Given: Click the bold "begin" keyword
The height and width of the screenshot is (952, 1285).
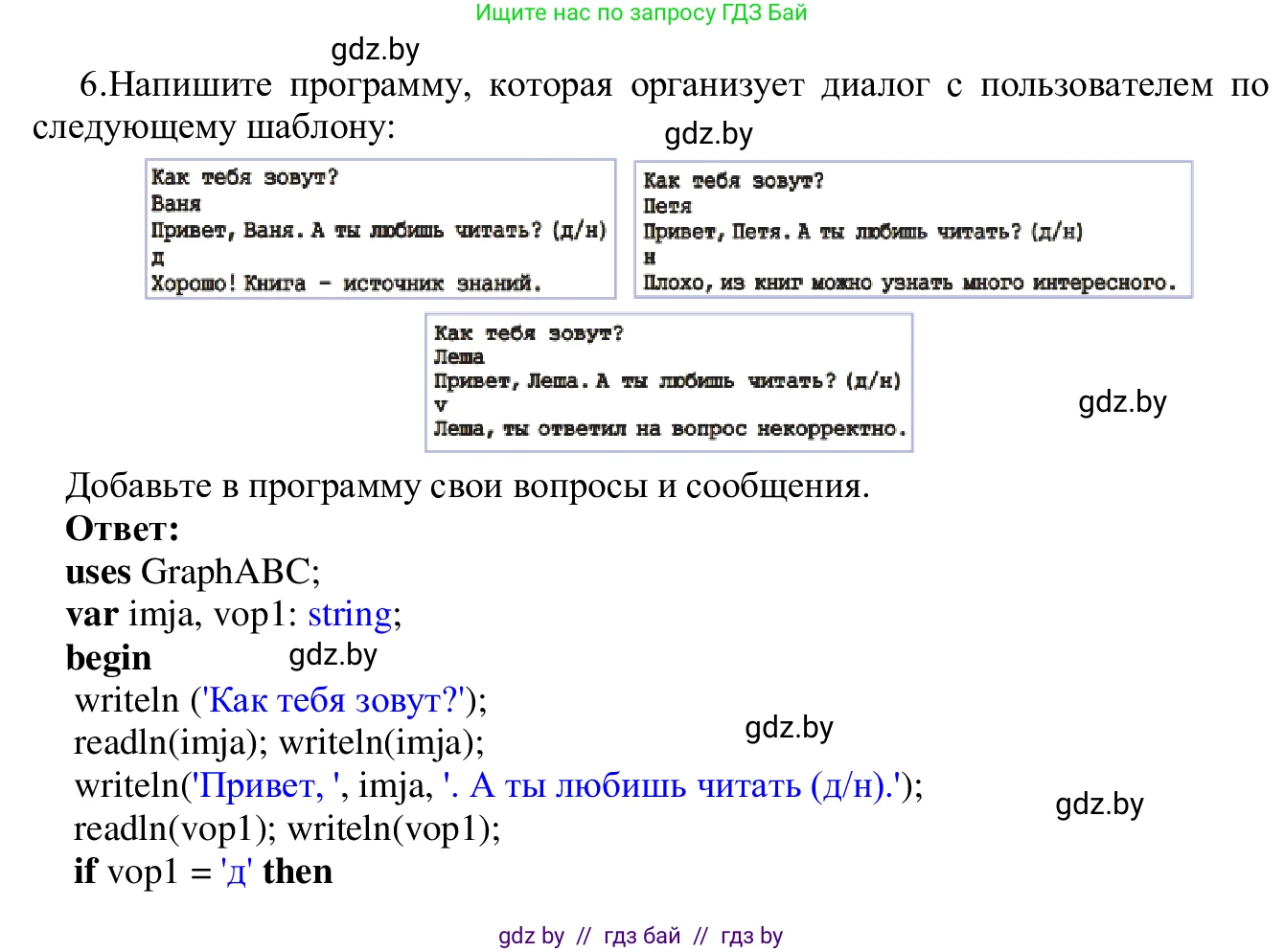Looking at the screenshot, I should pyautogui.click(x=108, y=658).
